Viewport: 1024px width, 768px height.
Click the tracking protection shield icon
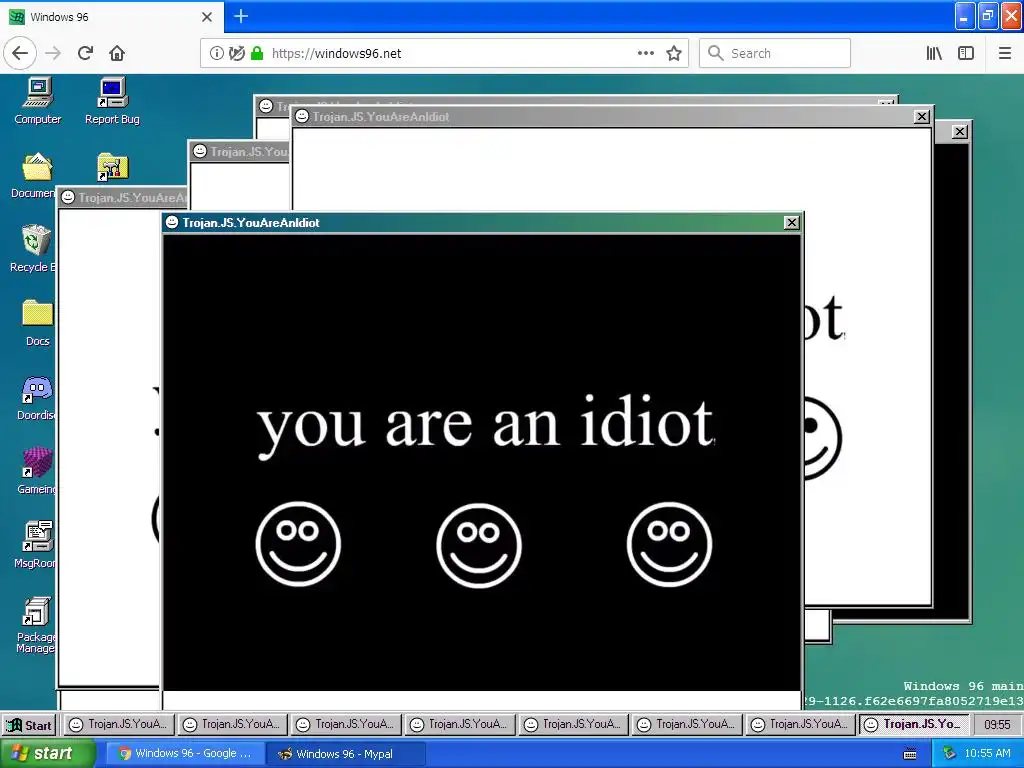237,54
